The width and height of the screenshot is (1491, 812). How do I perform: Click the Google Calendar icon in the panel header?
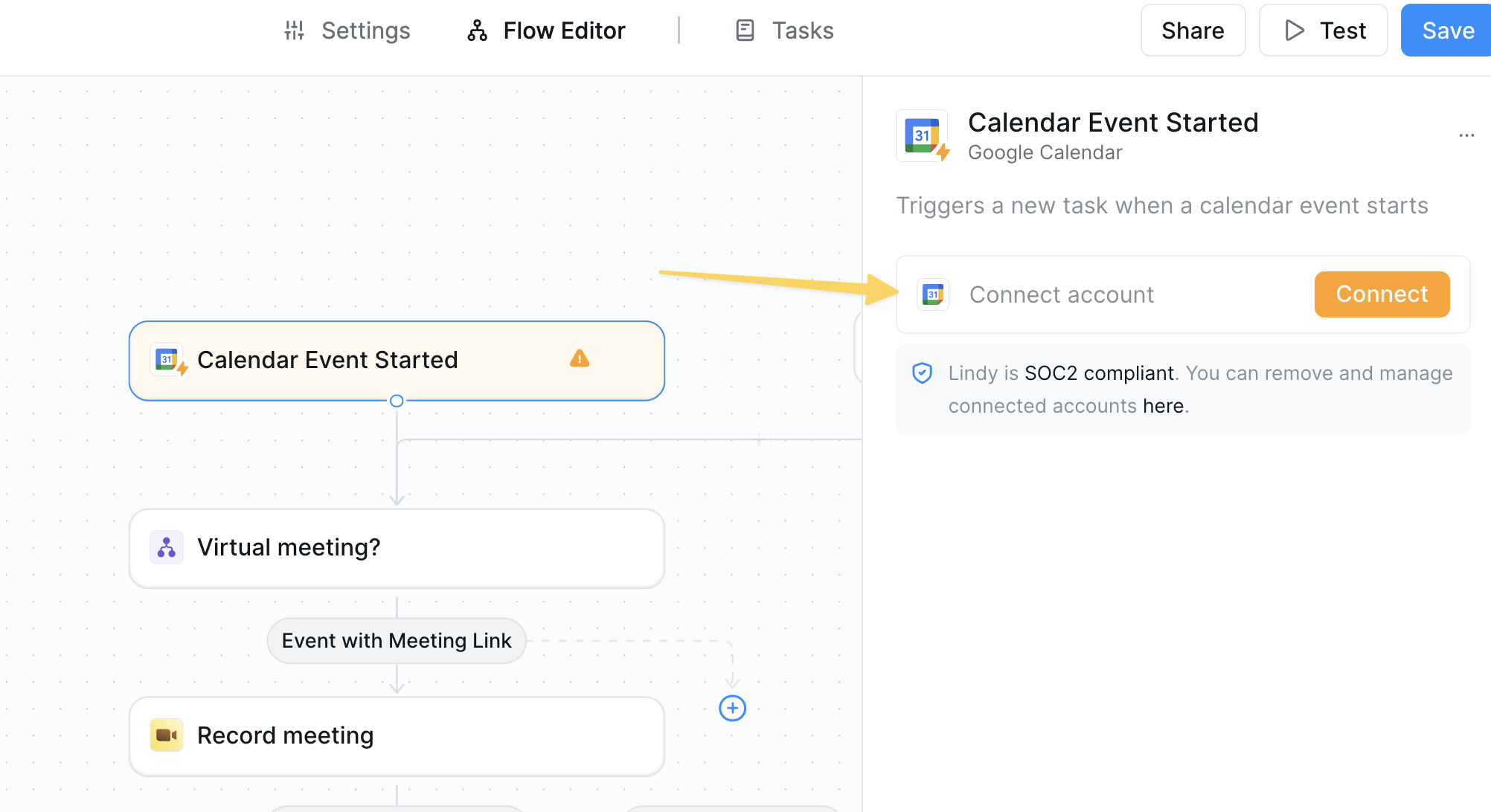(x=922, y=136)
